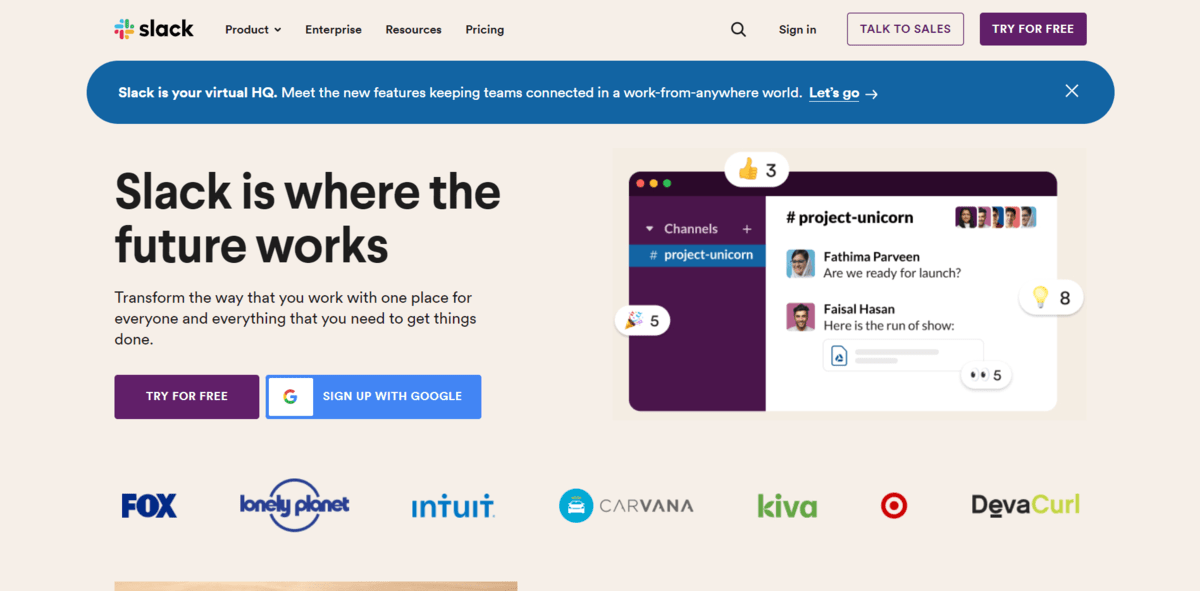Expand the Product dropdown menu
The image size is (1200, 591).
(x=253, y=30)
